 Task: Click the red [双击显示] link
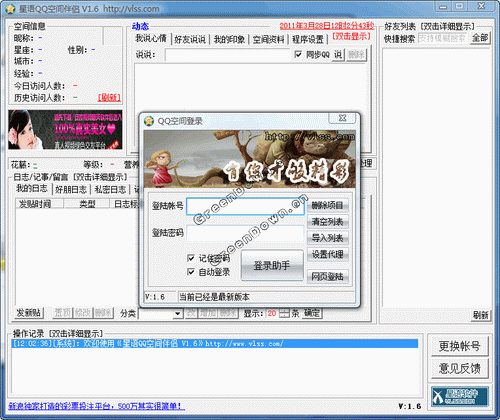(x=351, y=36)
